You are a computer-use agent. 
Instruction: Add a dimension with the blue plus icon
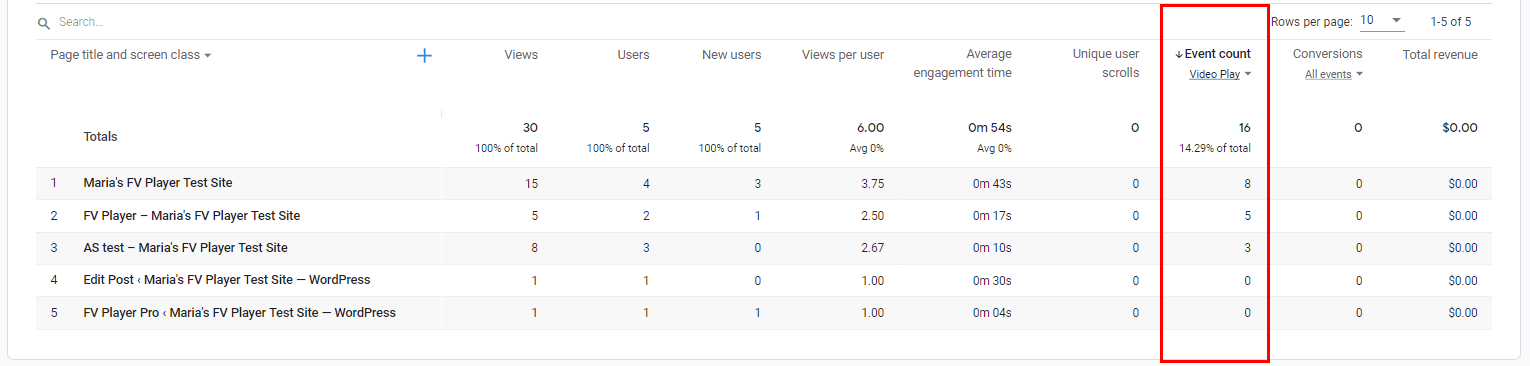tap(424, 56)
